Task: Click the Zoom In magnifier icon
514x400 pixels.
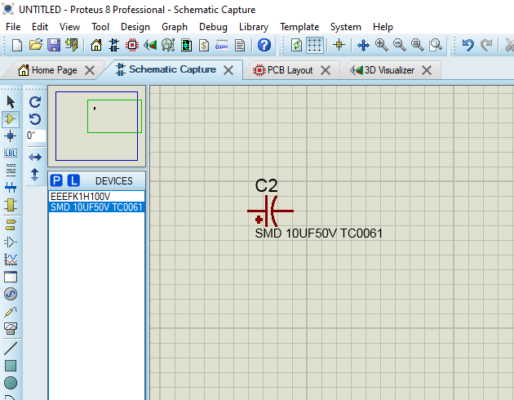Action: pyautogui.click(x=381, y=45)
